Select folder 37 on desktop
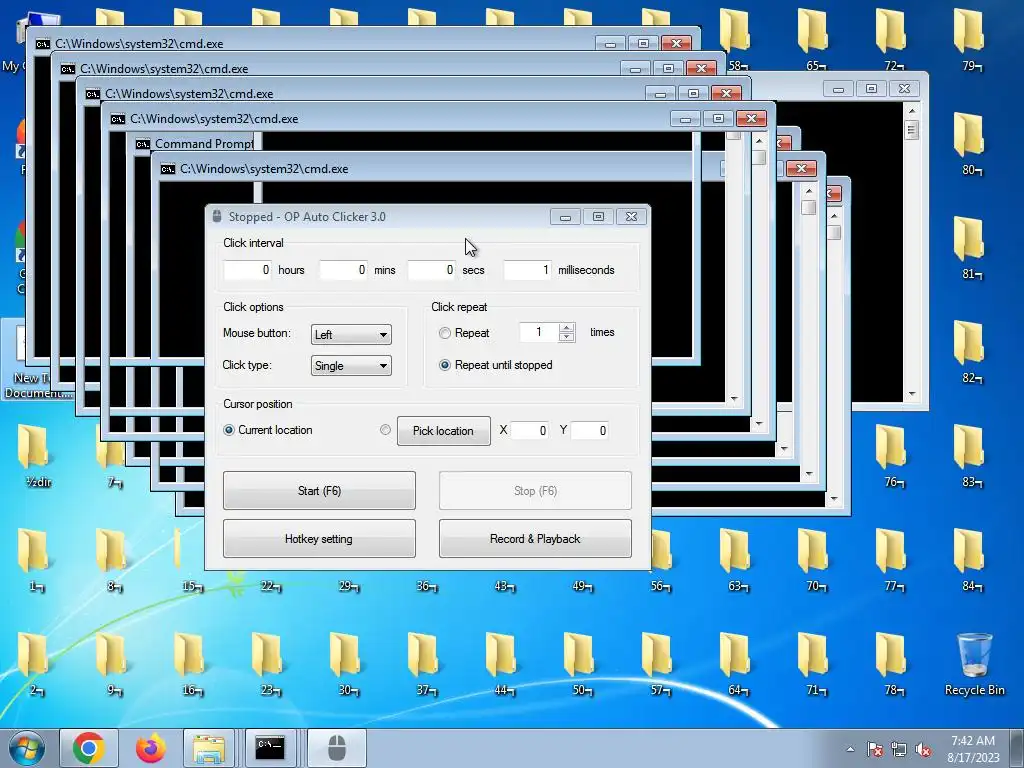The height and width of the screenshot is (768, 1024). [x=423, y=663]
